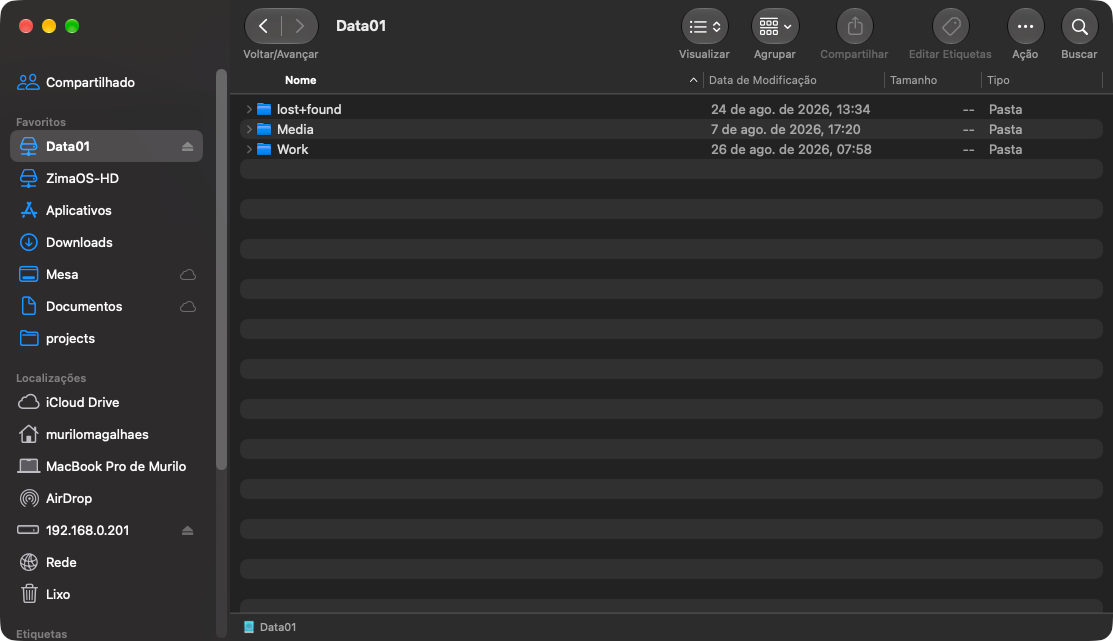The height and width of the screenshot is (641, 1113).
Task: Click the Editar Etiquetas tag icon
Action: coord(950,27)
